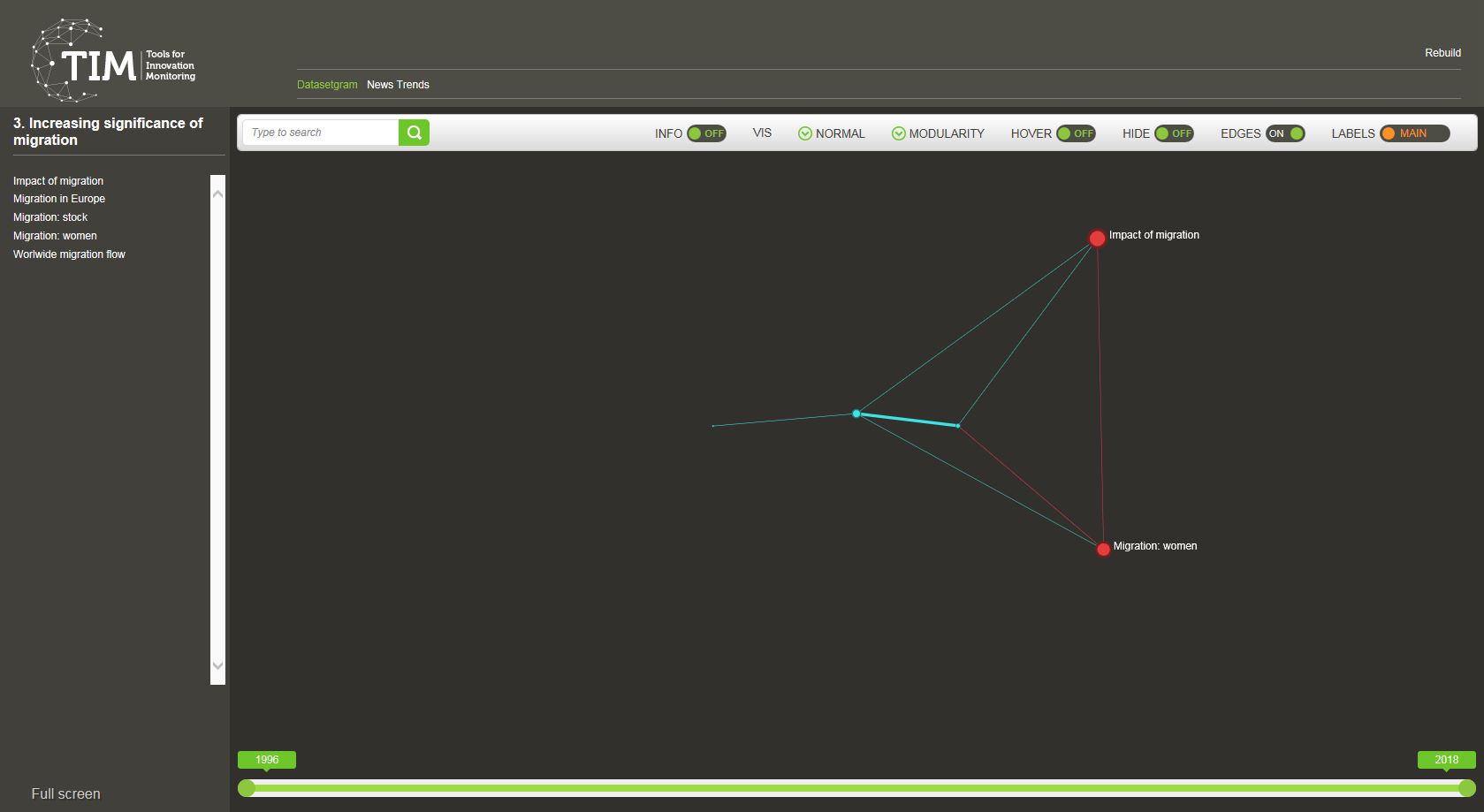Toggle the HOVER switch
This screenshot has width=1484, height=812.
click(x=1076, y=133)
